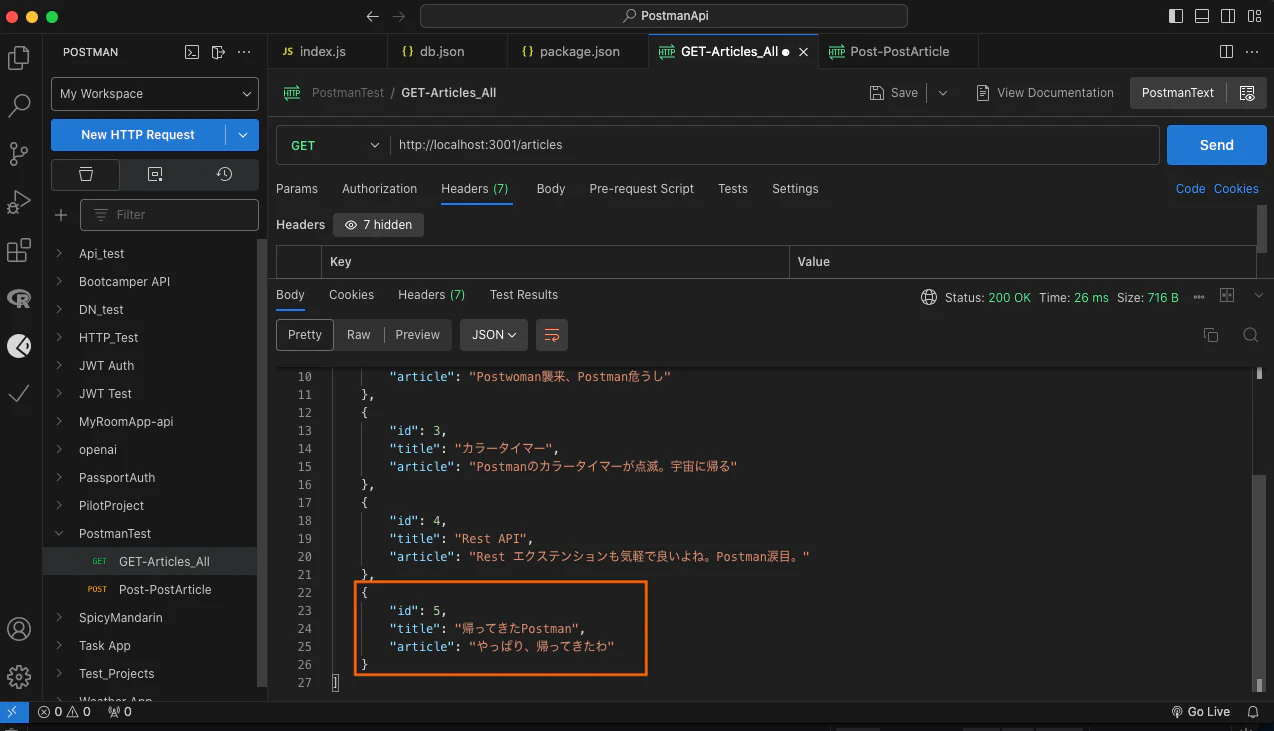The image size is (1274, 731).
Task: Switch to the package.json editor tab
Action: pos(578,51)
